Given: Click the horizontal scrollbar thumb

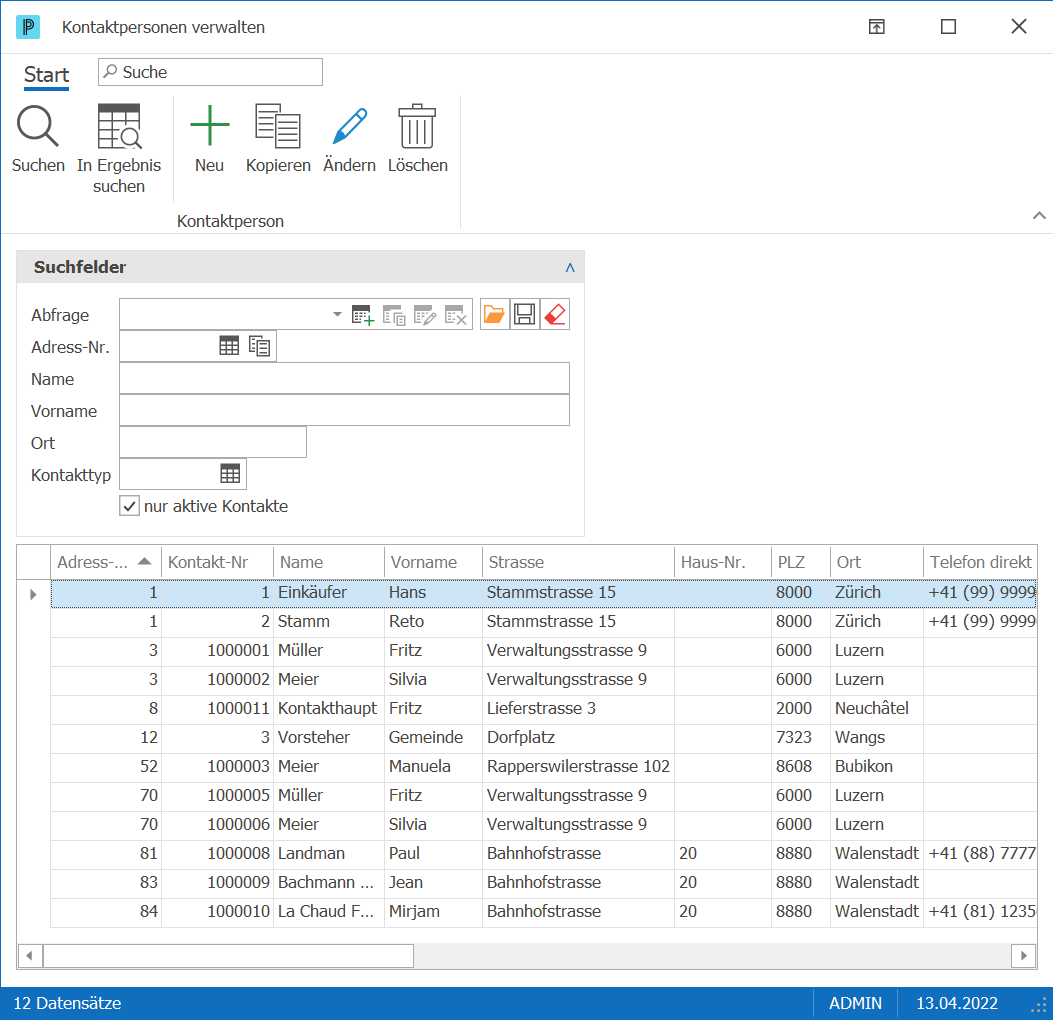Looking at the screenshot, I should [x=228, y=956].
